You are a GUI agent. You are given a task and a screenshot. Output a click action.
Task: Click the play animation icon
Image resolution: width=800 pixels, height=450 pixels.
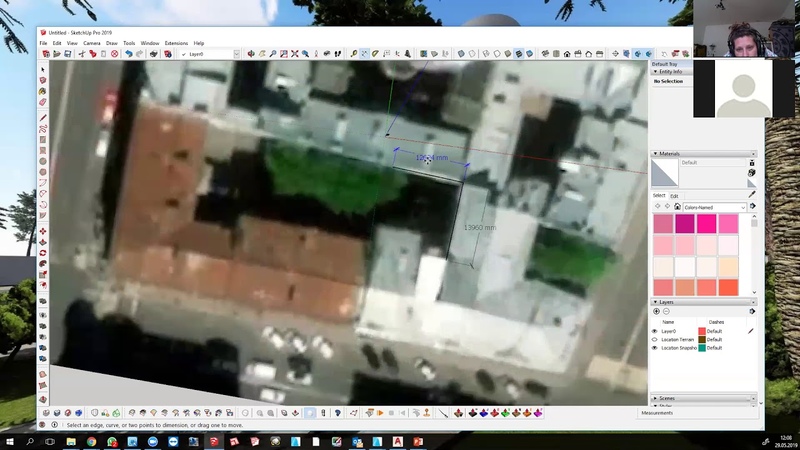coord(380,413)
